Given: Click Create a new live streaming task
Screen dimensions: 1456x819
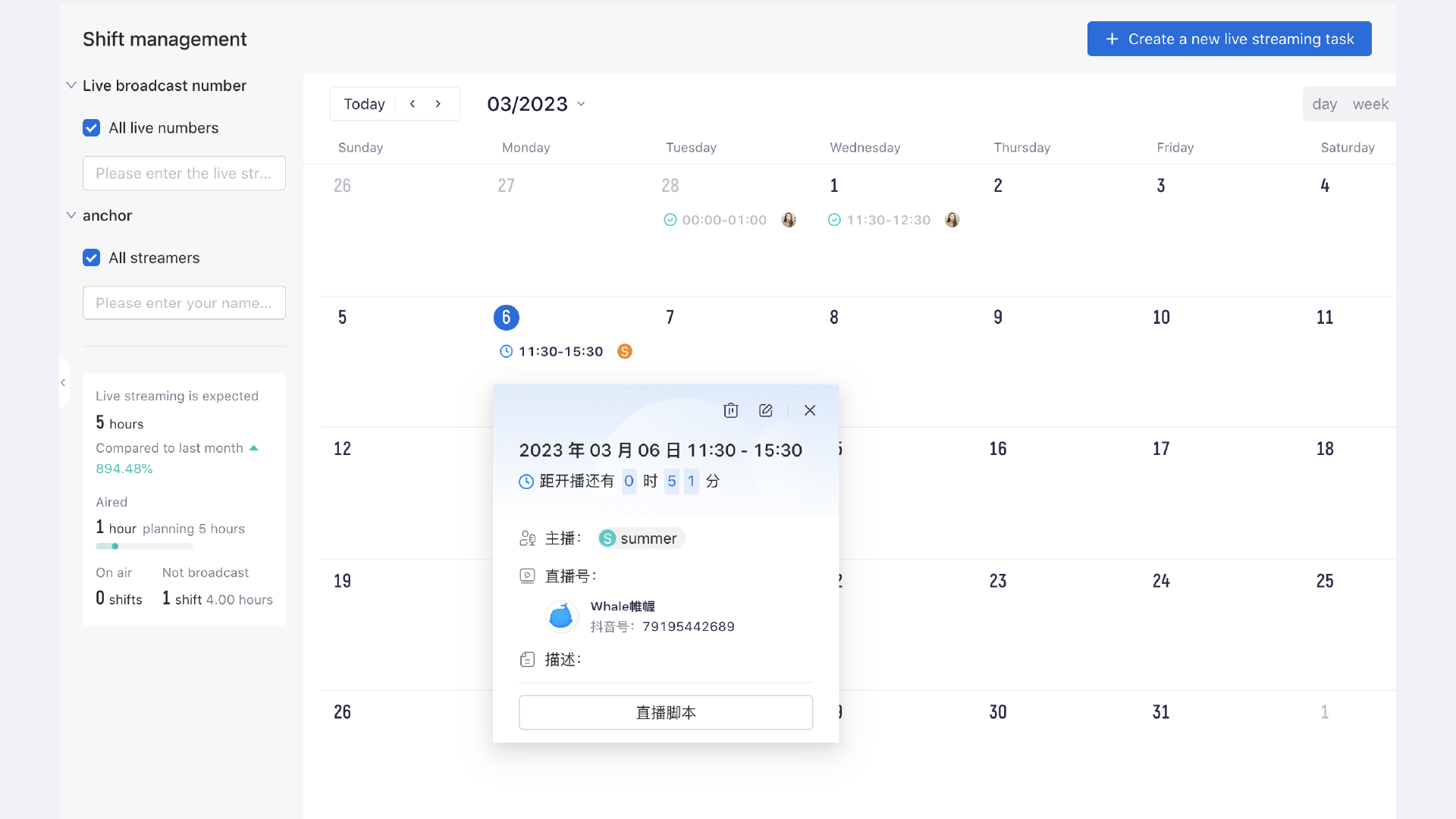Looking at the screenshot, I should coord(1228,39).
